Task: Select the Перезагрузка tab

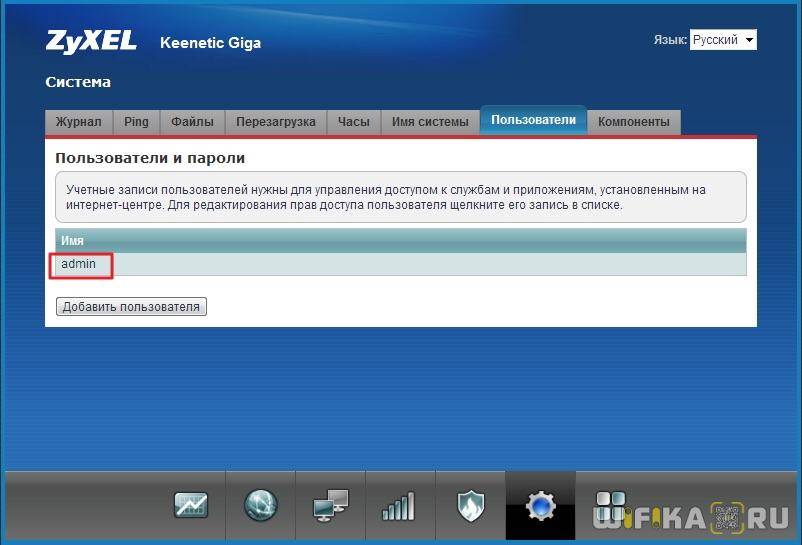Action: 275,122
